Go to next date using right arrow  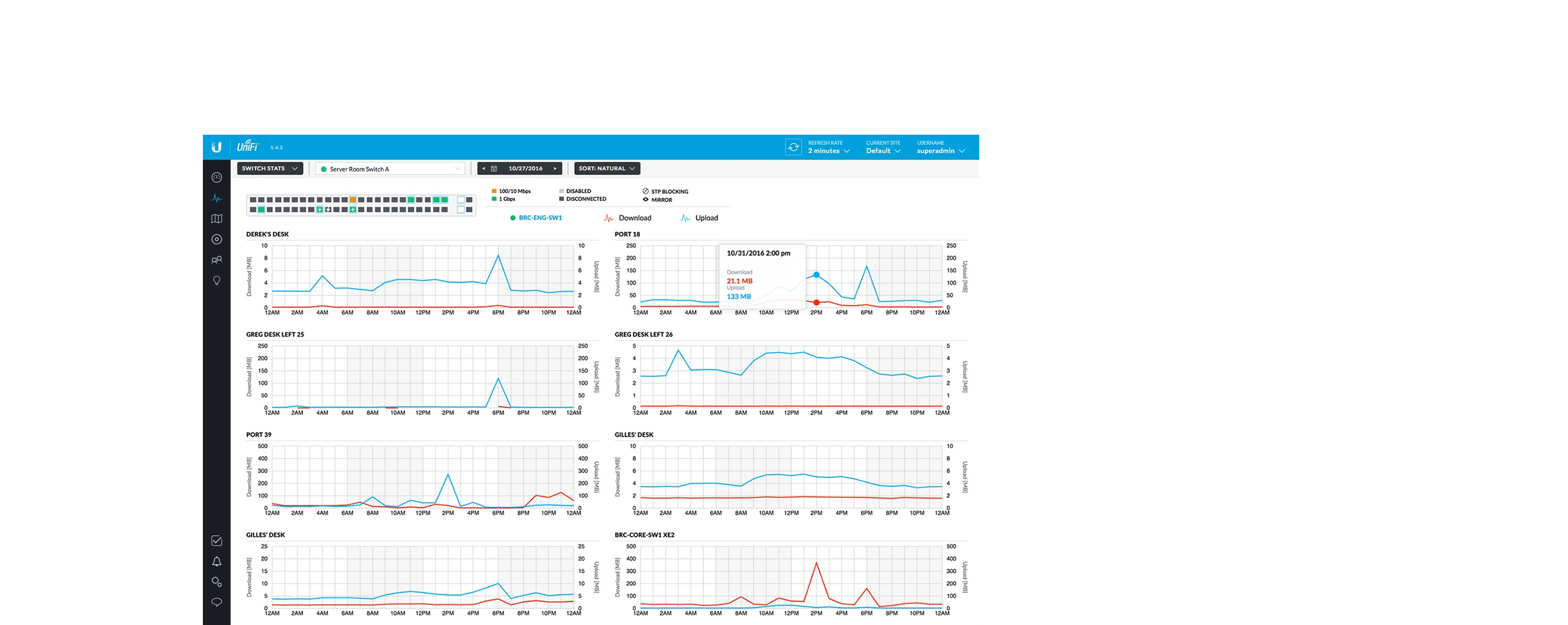coord(554,168)
